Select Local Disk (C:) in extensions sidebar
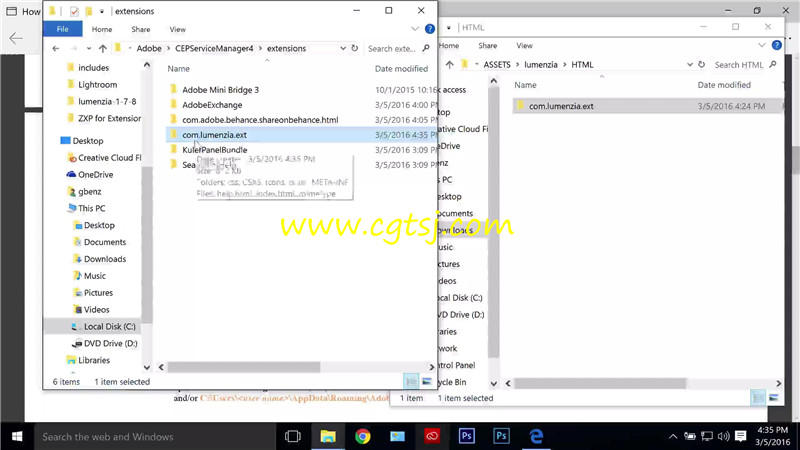 click(110, 326)
